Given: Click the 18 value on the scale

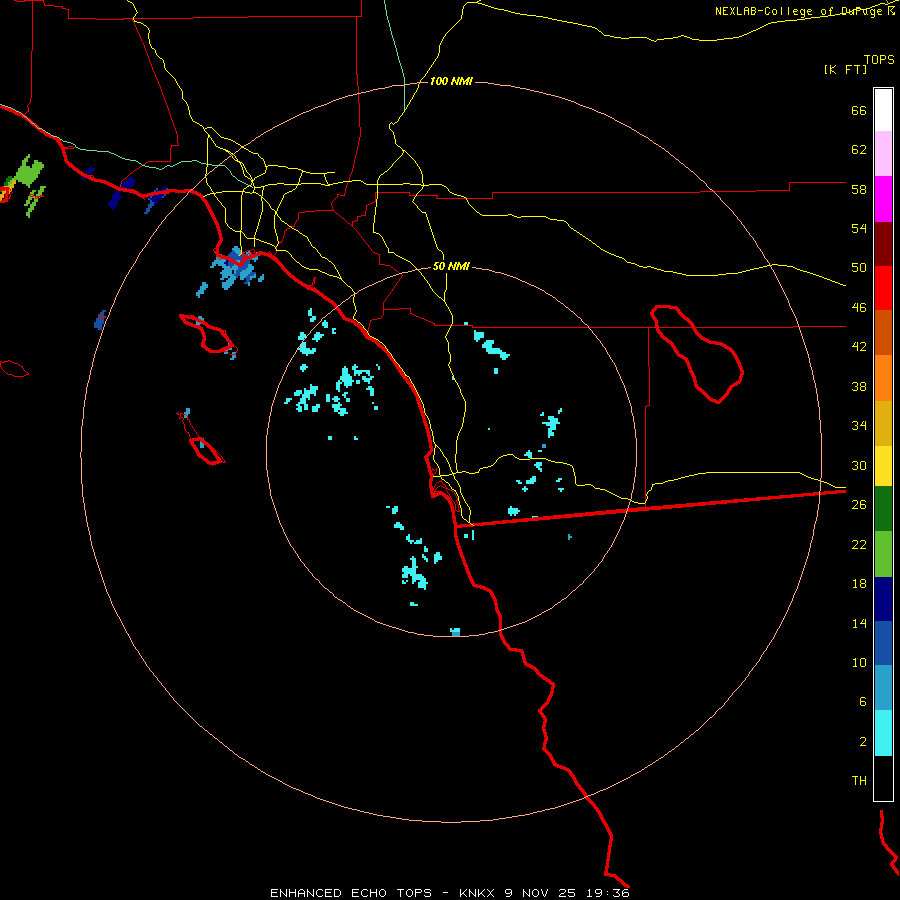Looking at the screenshot, I should coord(859,584).
